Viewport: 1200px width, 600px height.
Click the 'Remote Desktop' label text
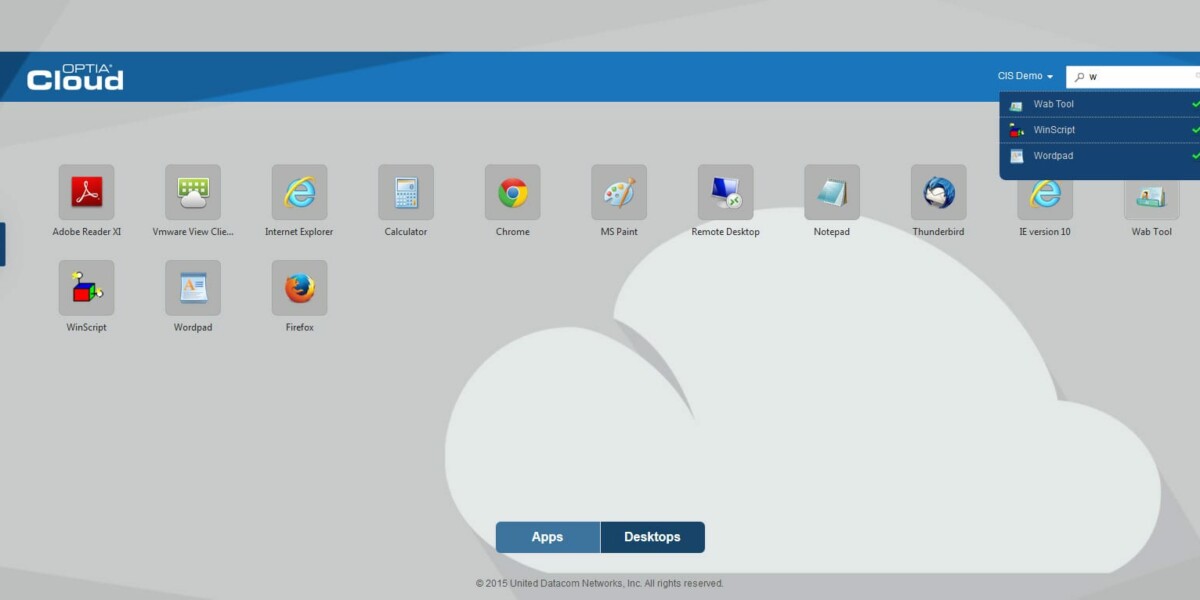coord(726,232)
